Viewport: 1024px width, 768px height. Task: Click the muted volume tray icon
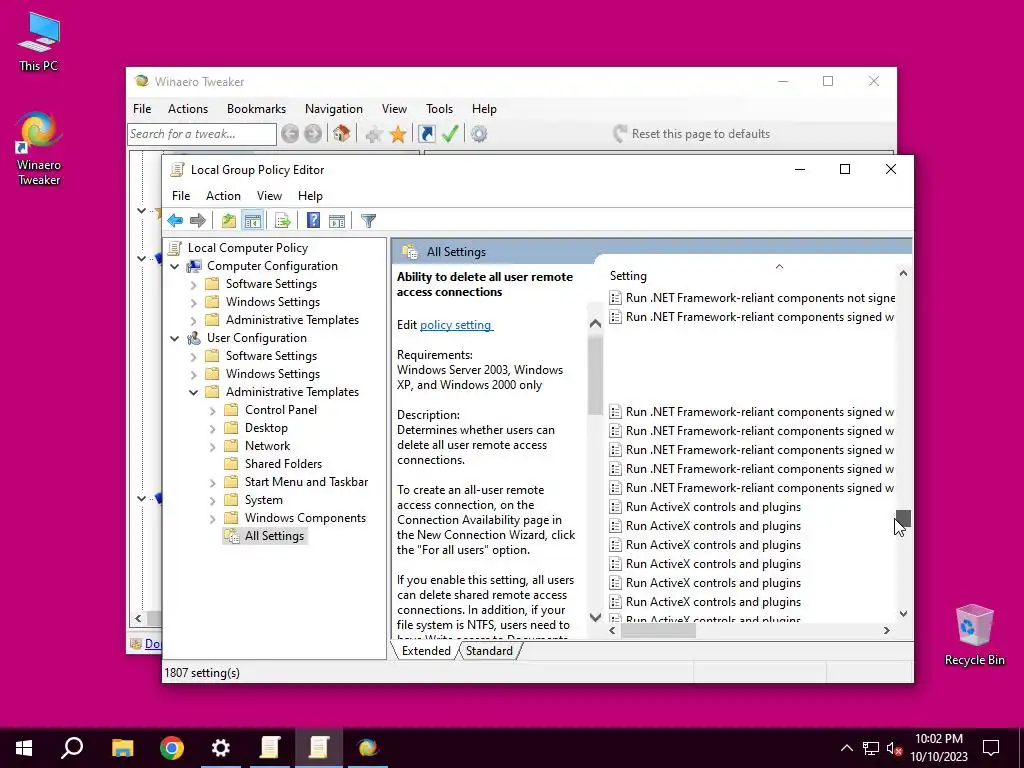tap(895, 748)
